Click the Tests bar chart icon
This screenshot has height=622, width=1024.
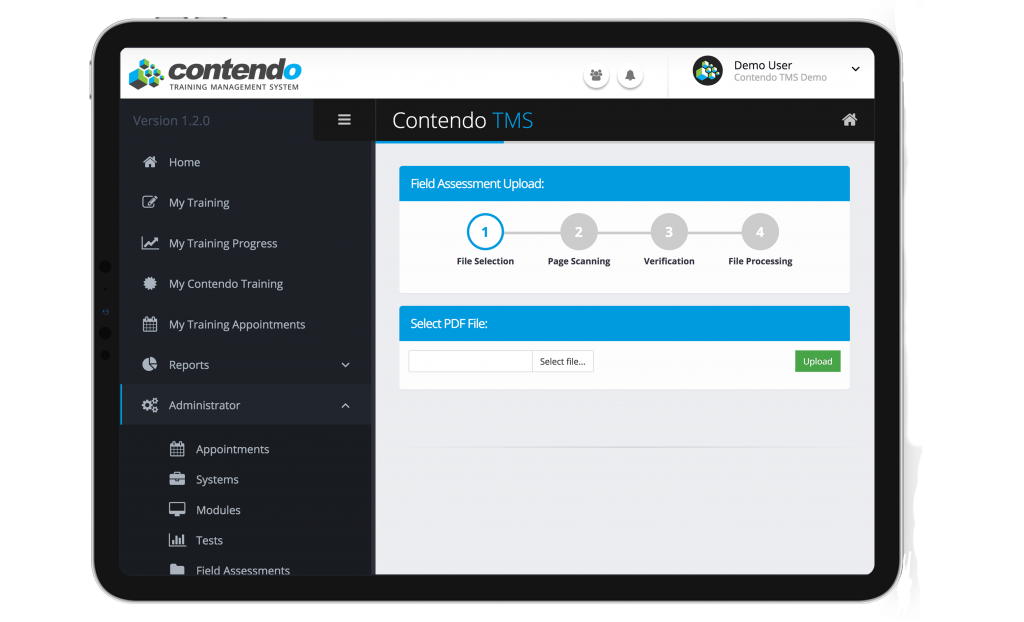(177, 540)
